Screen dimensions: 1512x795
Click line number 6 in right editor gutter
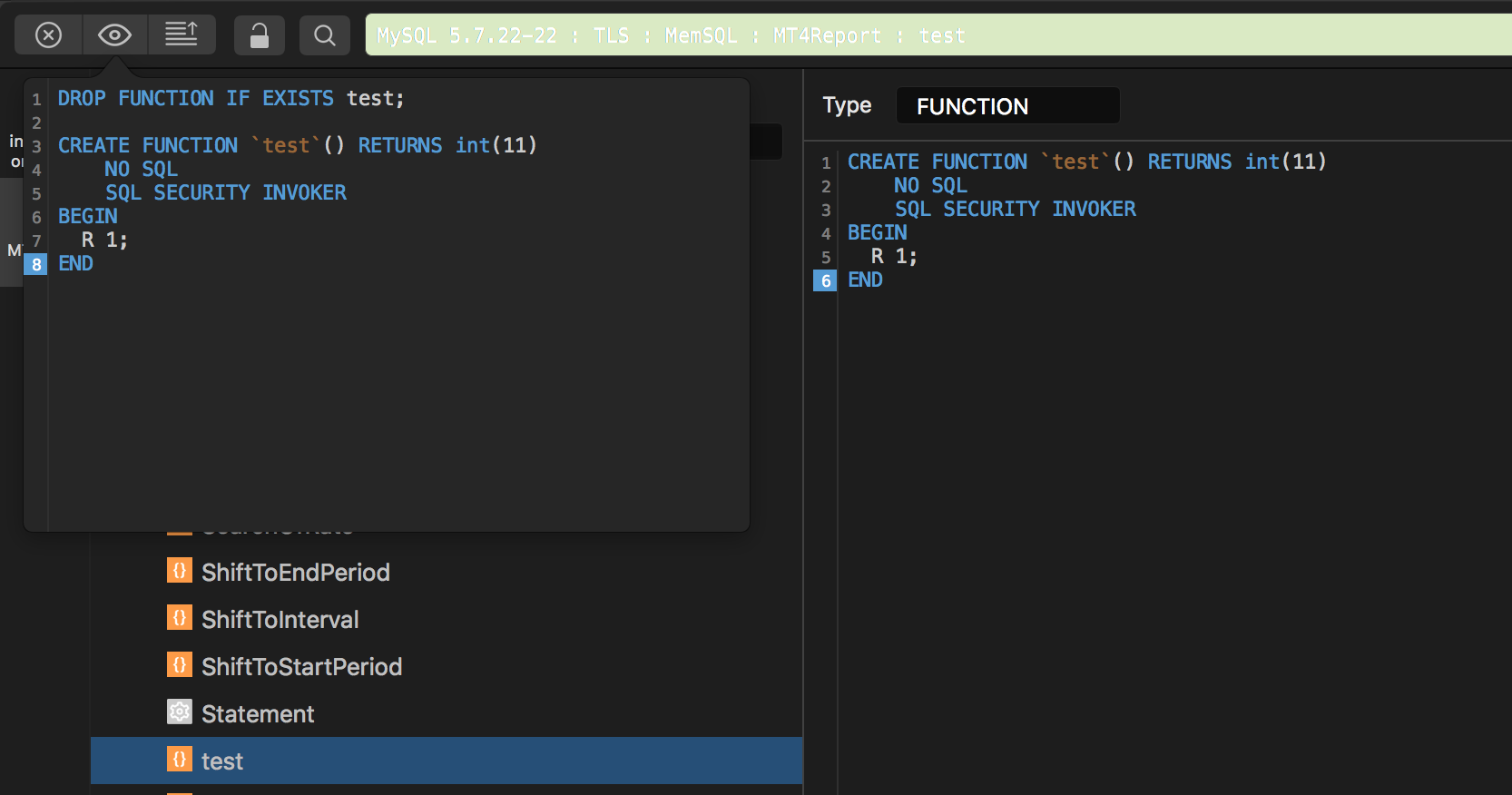[x=825, y=280]
